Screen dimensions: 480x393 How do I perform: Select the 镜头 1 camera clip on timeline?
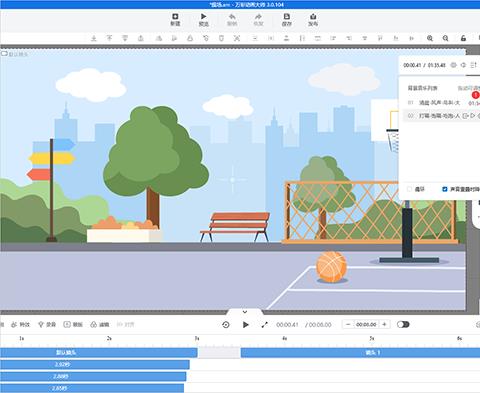[360, 353]
